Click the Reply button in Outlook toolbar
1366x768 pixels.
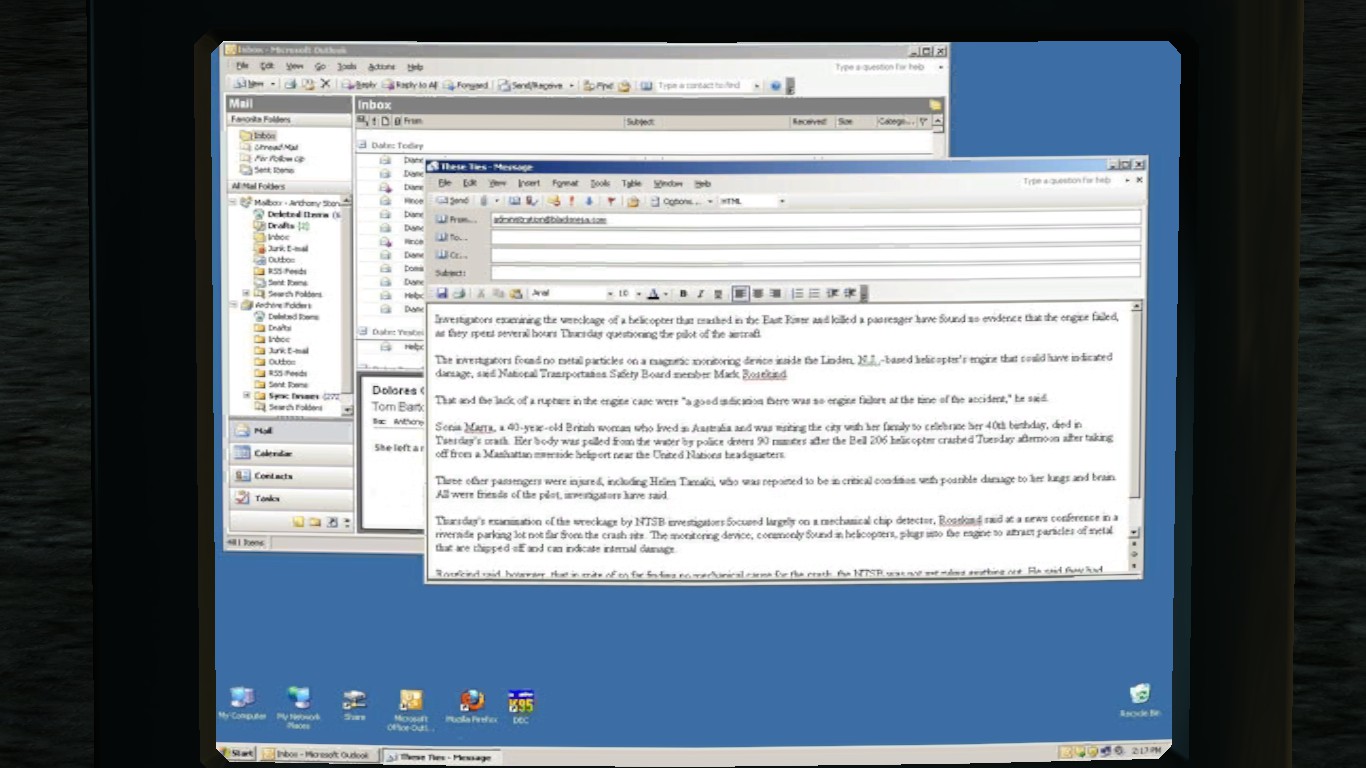pos(360,85)
